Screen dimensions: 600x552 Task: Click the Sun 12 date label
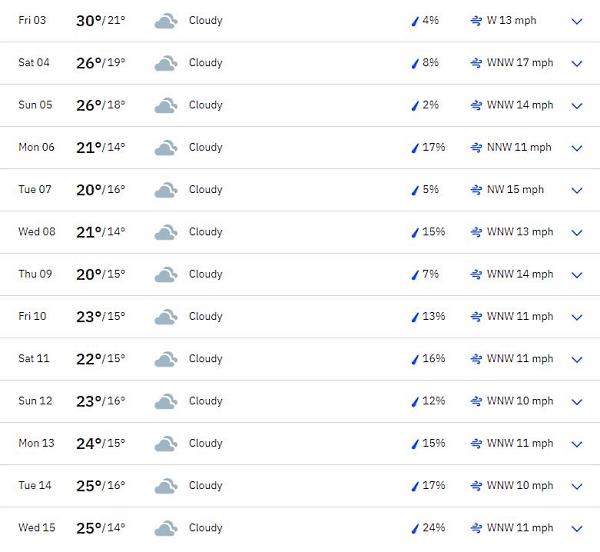[x=35, y=401]
